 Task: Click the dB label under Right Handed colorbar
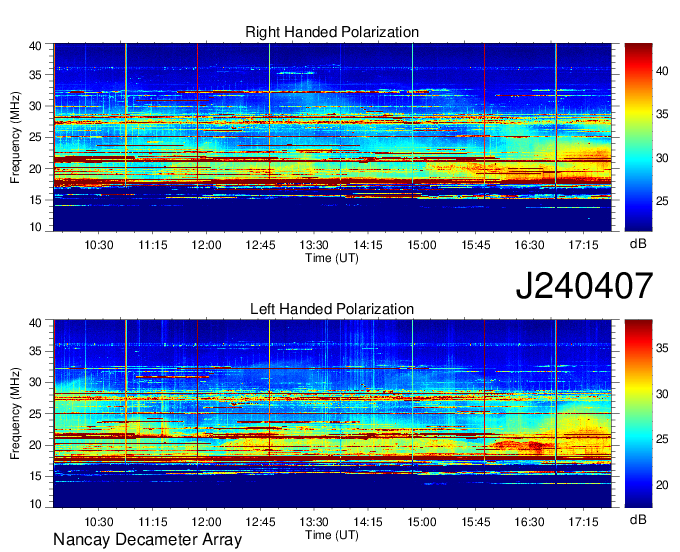pos(638,244)
